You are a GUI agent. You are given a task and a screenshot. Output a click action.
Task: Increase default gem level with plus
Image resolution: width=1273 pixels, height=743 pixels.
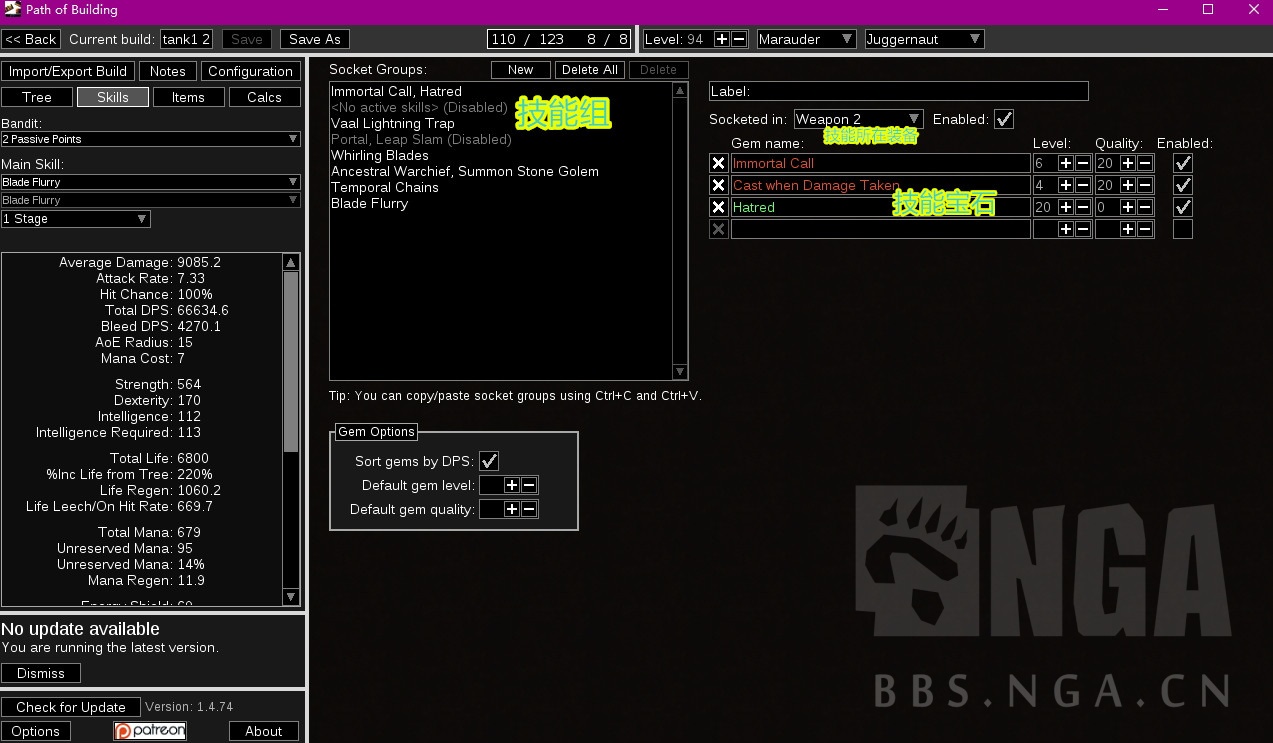[512, 485]
